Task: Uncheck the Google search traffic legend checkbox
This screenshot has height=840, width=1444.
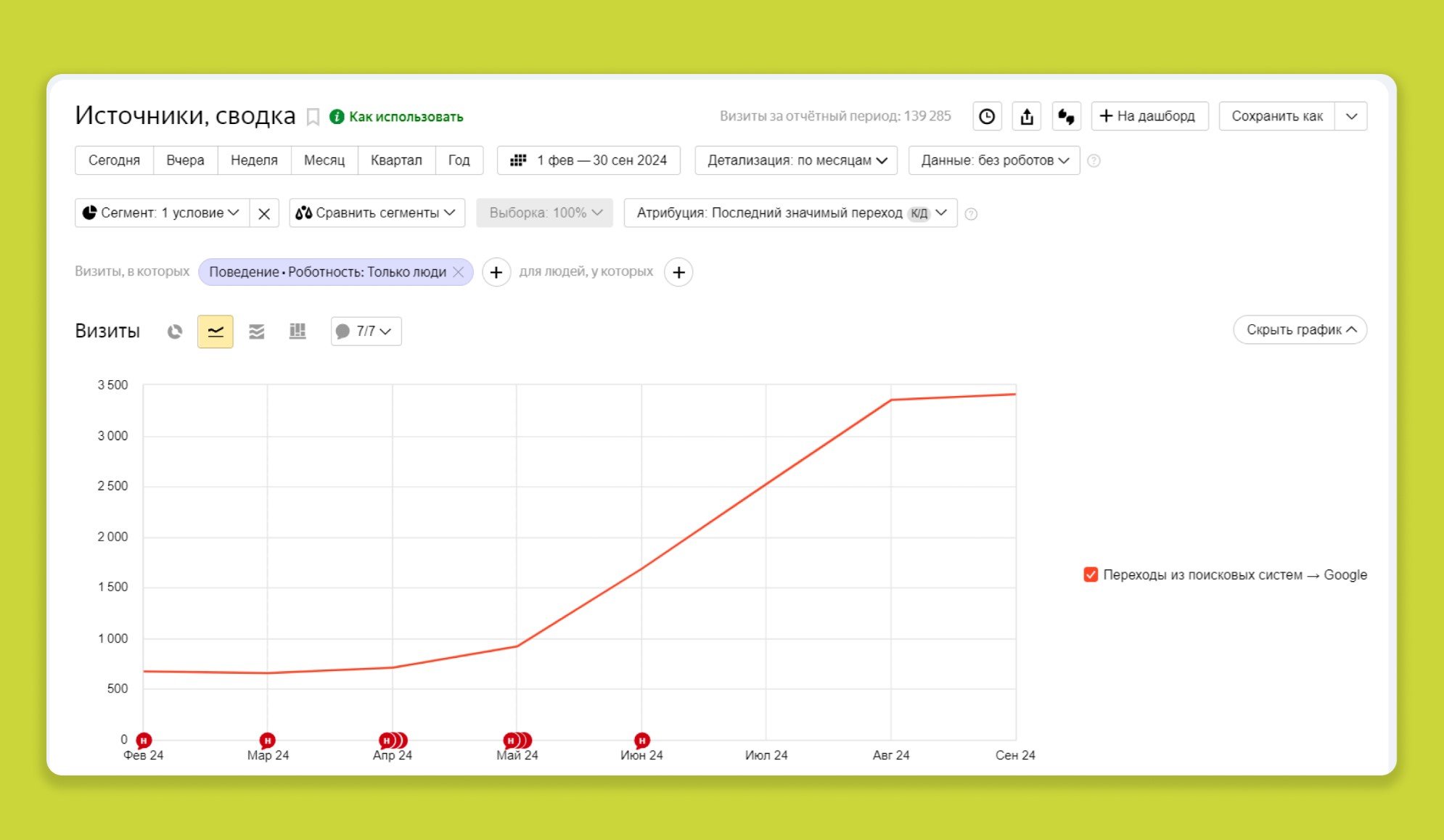Action: click(1090, 575)
